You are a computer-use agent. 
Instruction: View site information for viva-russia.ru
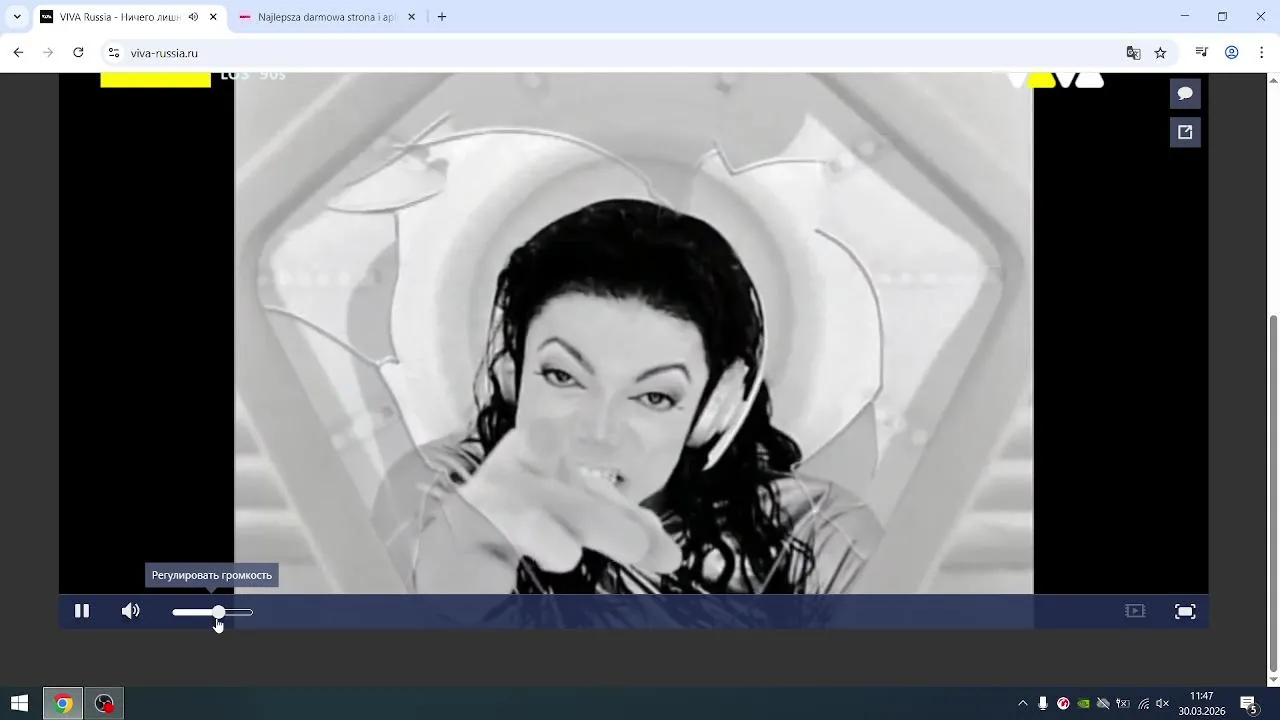click(x=114, y=53)
